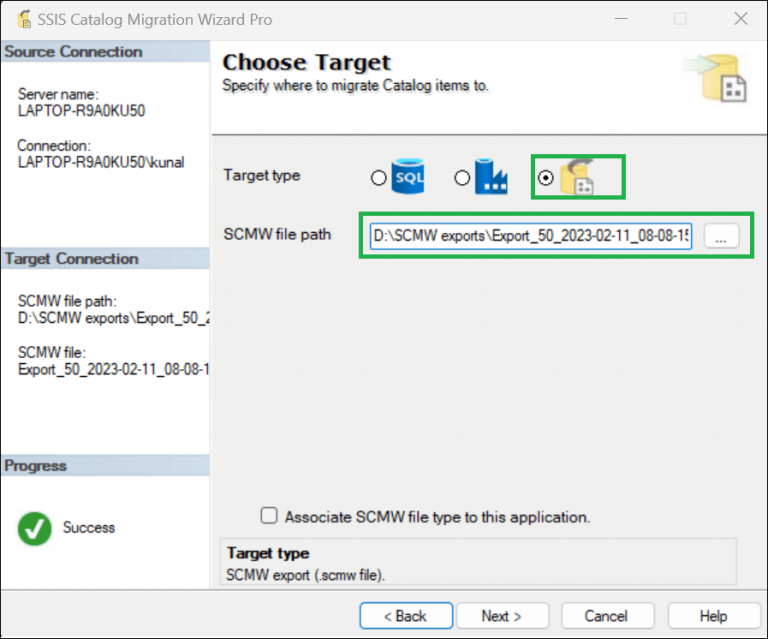Open the file browse dialog with the ellipsis button
This screenshot has width=768, height=639.
point(721,236)
